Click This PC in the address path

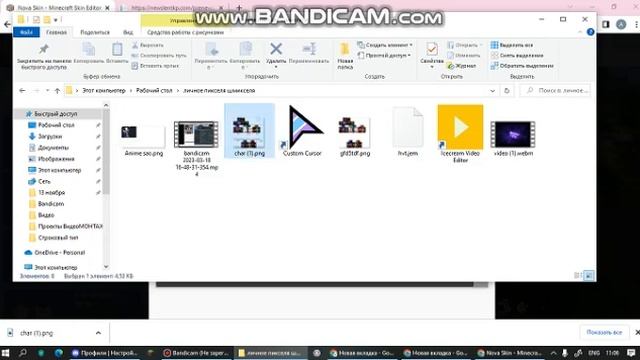click(104, 91)
